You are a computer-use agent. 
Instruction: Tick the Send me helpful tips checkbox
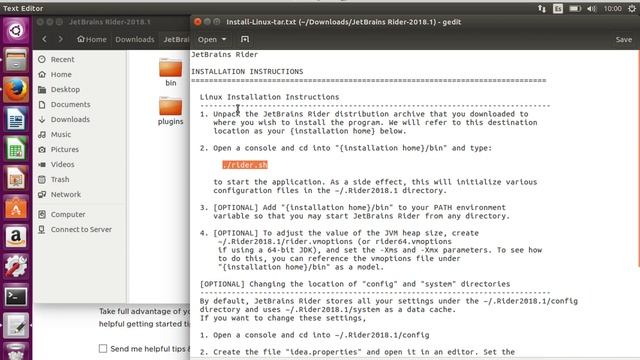[103, 349]
